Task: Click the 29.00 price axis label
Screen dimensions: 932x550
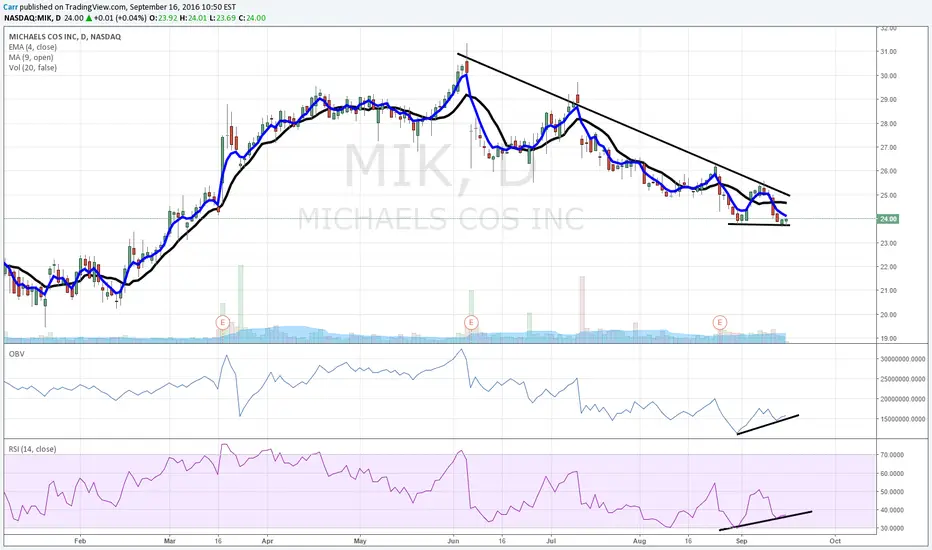Action: 888,100
